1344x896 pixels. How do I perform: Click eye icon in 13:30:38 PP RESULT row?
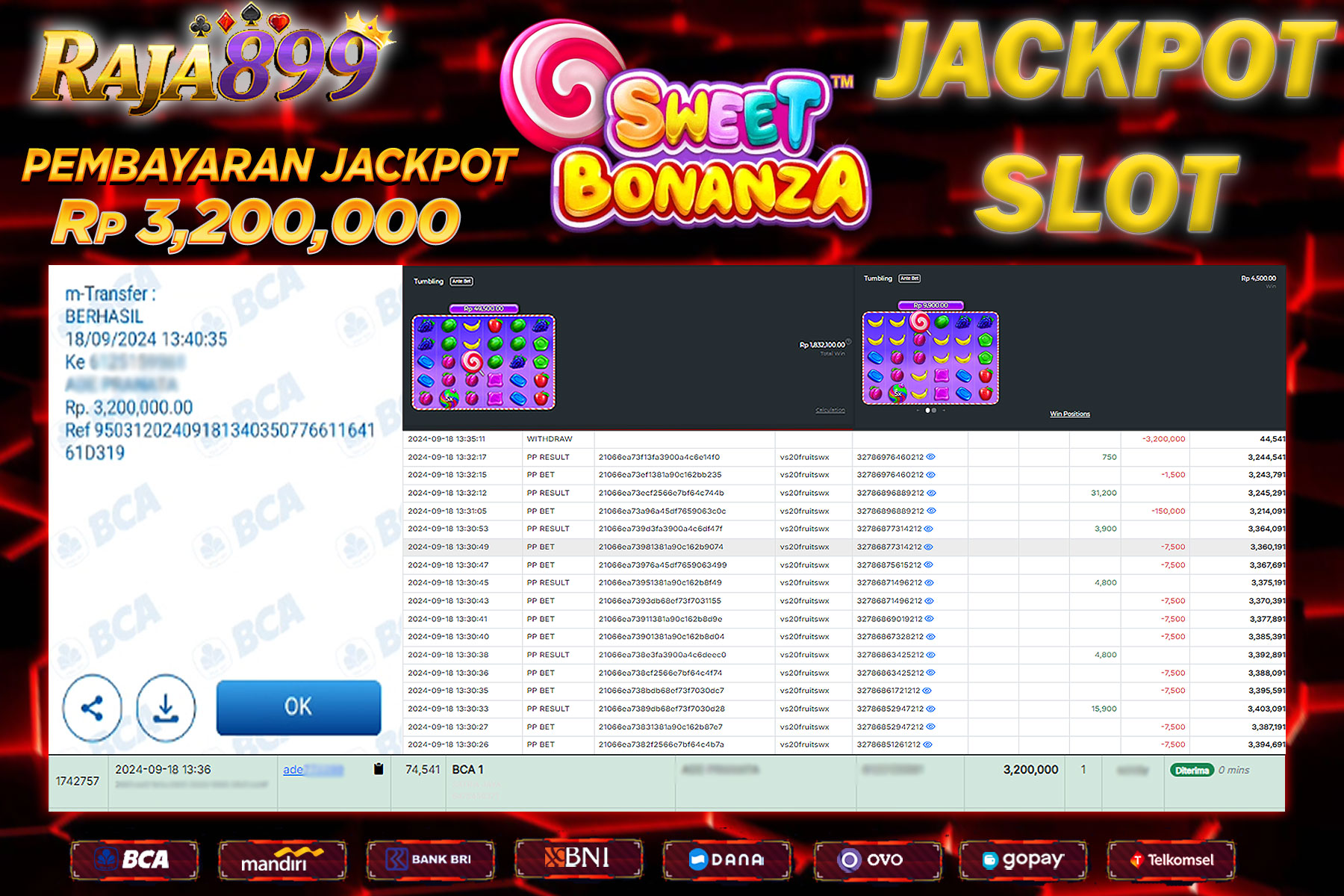(930, 655)
